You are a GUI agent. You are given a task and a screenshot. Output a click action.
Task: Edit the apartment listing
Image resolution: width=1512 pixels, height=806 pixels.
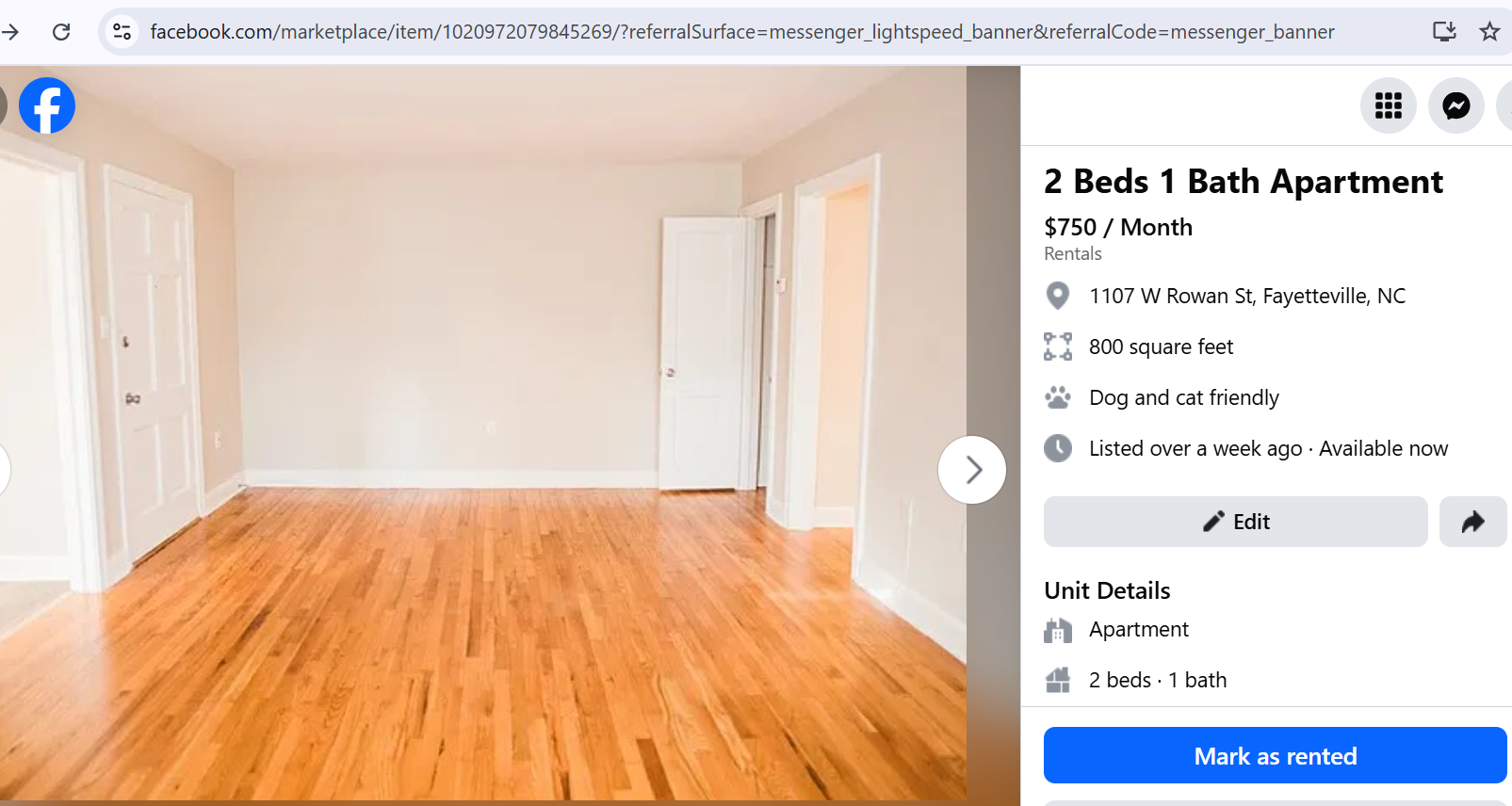1235,522
